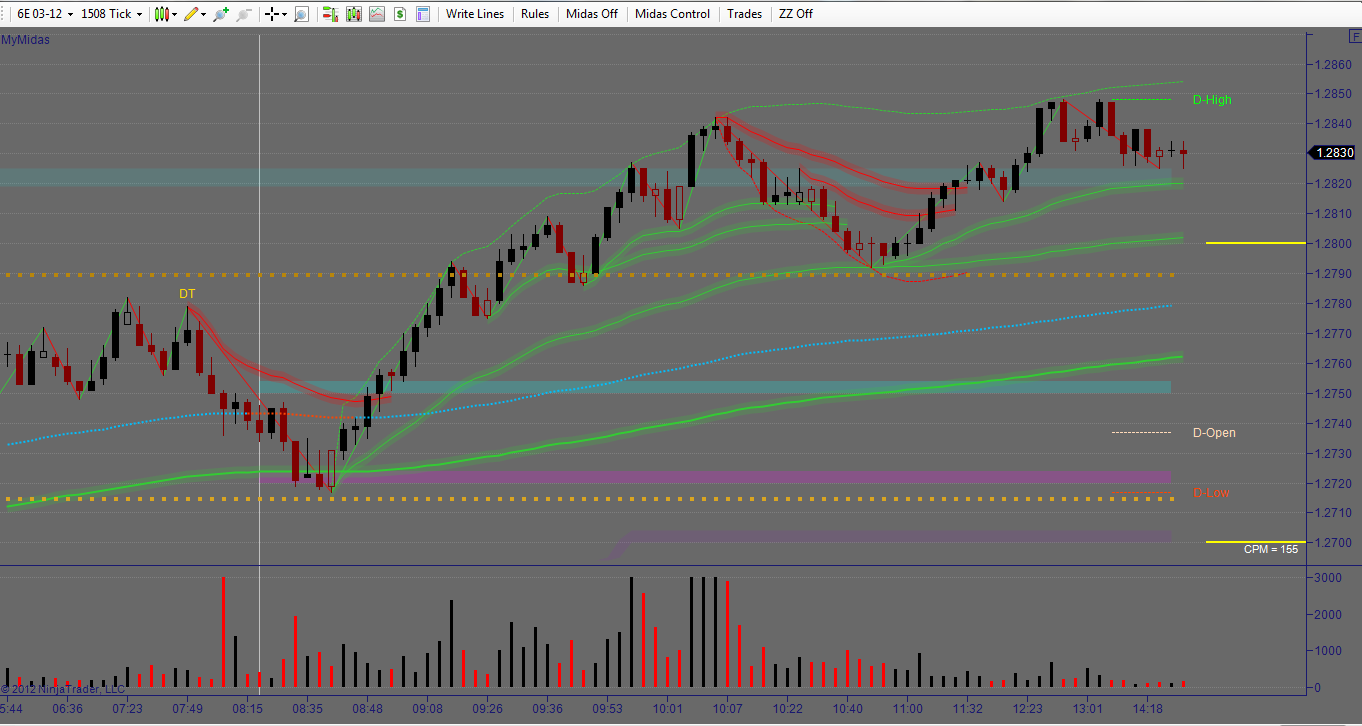Open the crosshair cursor type dropdown
Image resolution: width=1362 pixels, height=726 pixels.
(x=275, y=14)
